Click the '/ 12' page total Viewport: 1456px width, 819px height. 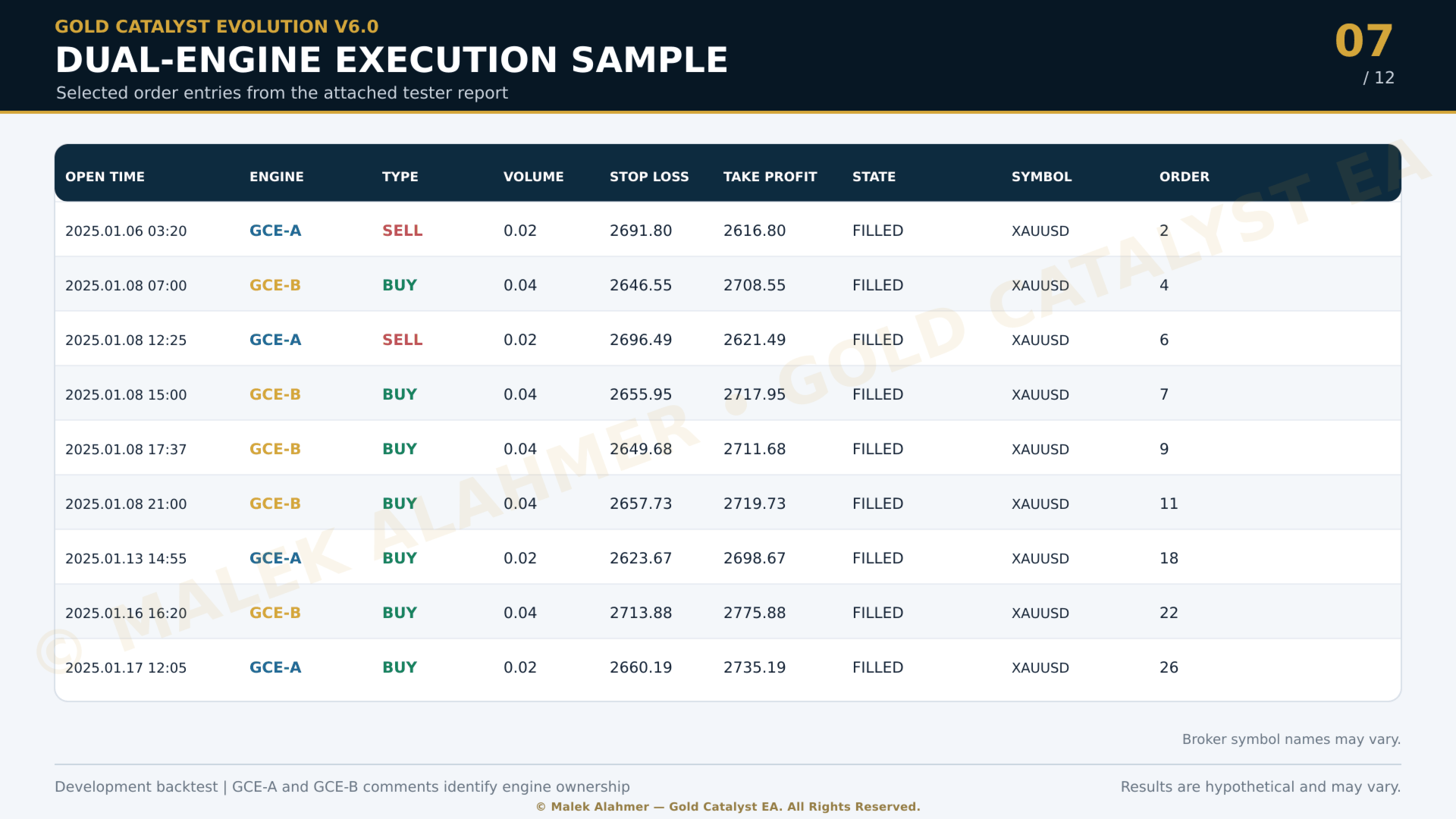[x=1379, y=77]
